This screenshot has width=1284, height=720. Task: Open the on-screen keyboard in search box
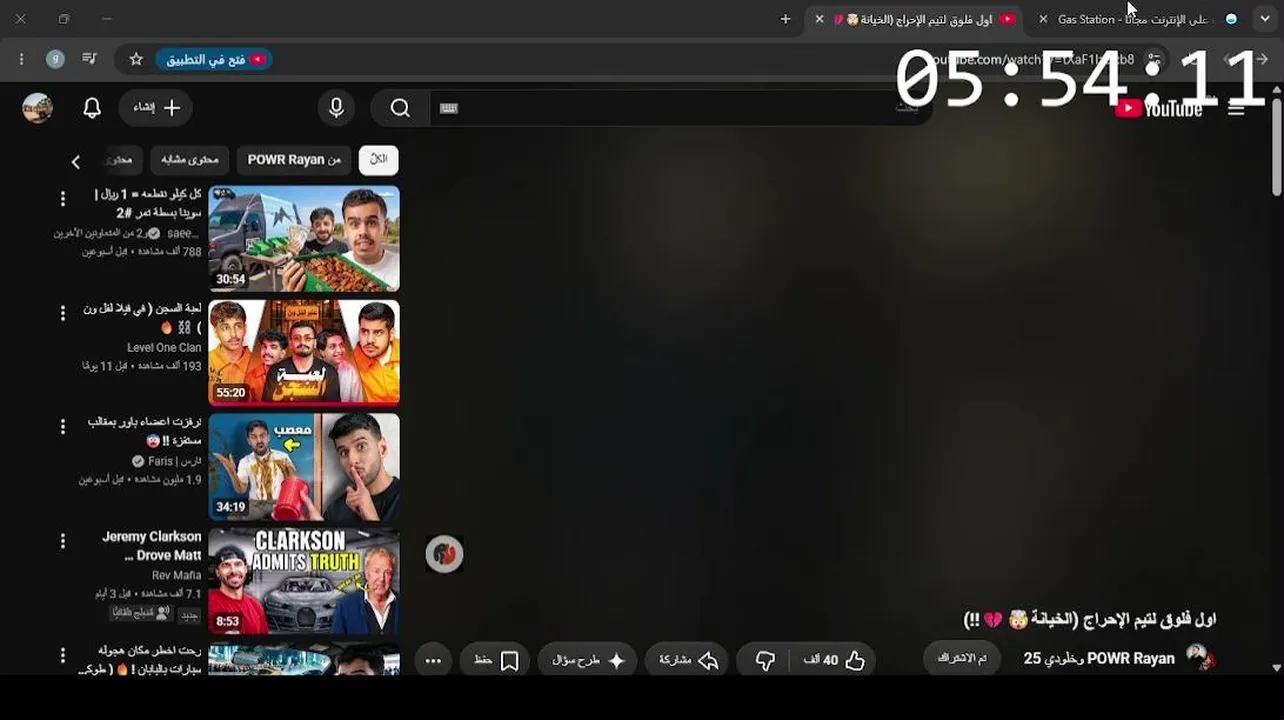click(x=449, y=108)
